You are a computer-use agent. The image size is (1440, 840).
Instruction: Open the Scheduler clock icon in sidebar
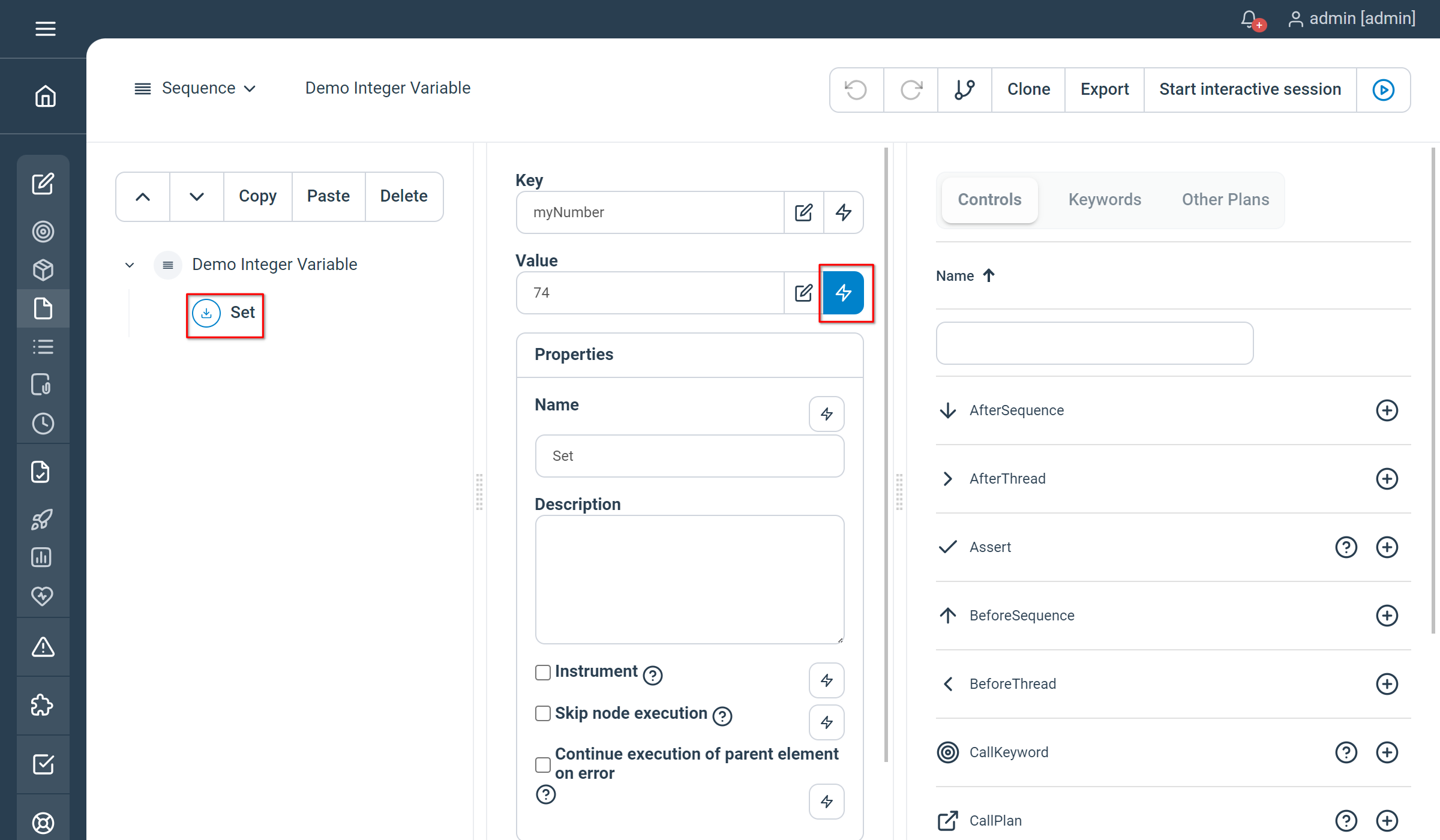43,424
